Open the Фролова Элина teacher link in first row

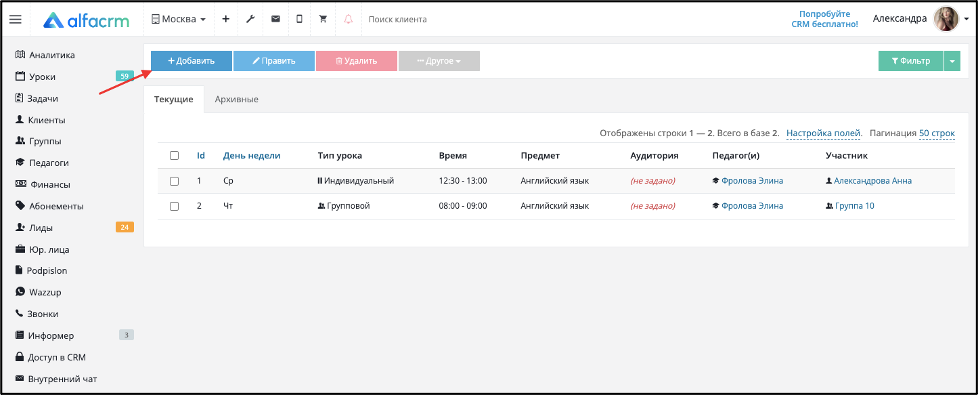click(x=752, y=181)
